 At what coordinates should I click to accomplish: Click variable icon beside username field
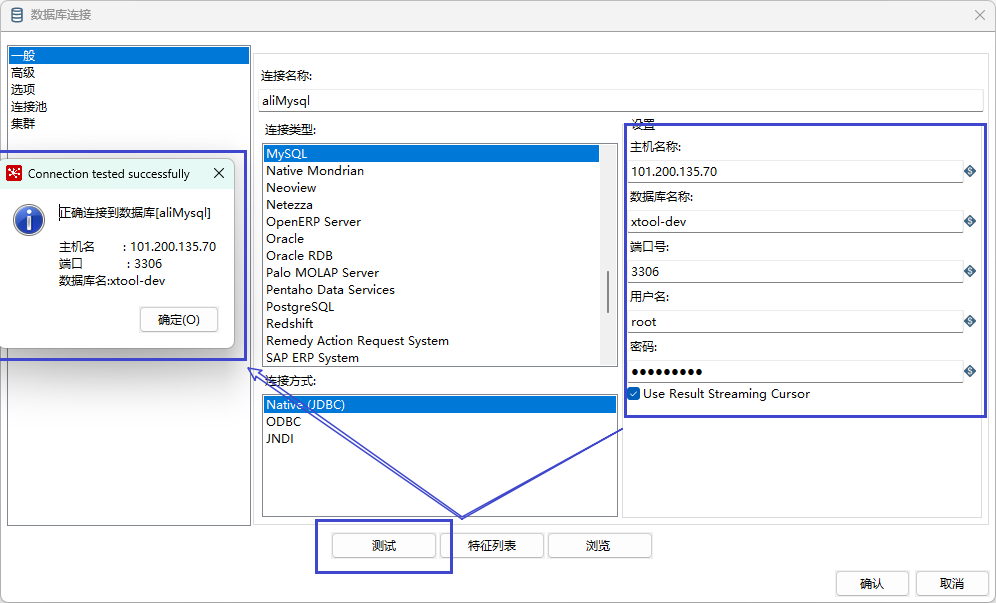pyautogui.click(x=969, y=322)
